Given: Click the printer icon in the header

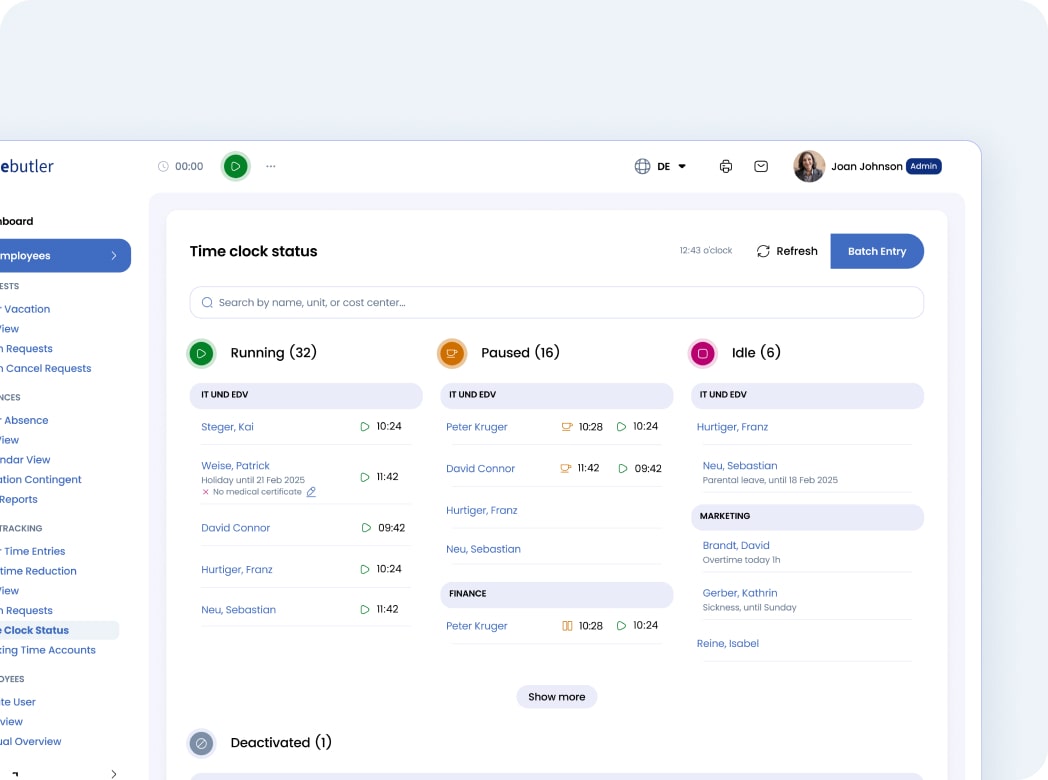Looking at the screenshot, I should click(x=726, y=167).
